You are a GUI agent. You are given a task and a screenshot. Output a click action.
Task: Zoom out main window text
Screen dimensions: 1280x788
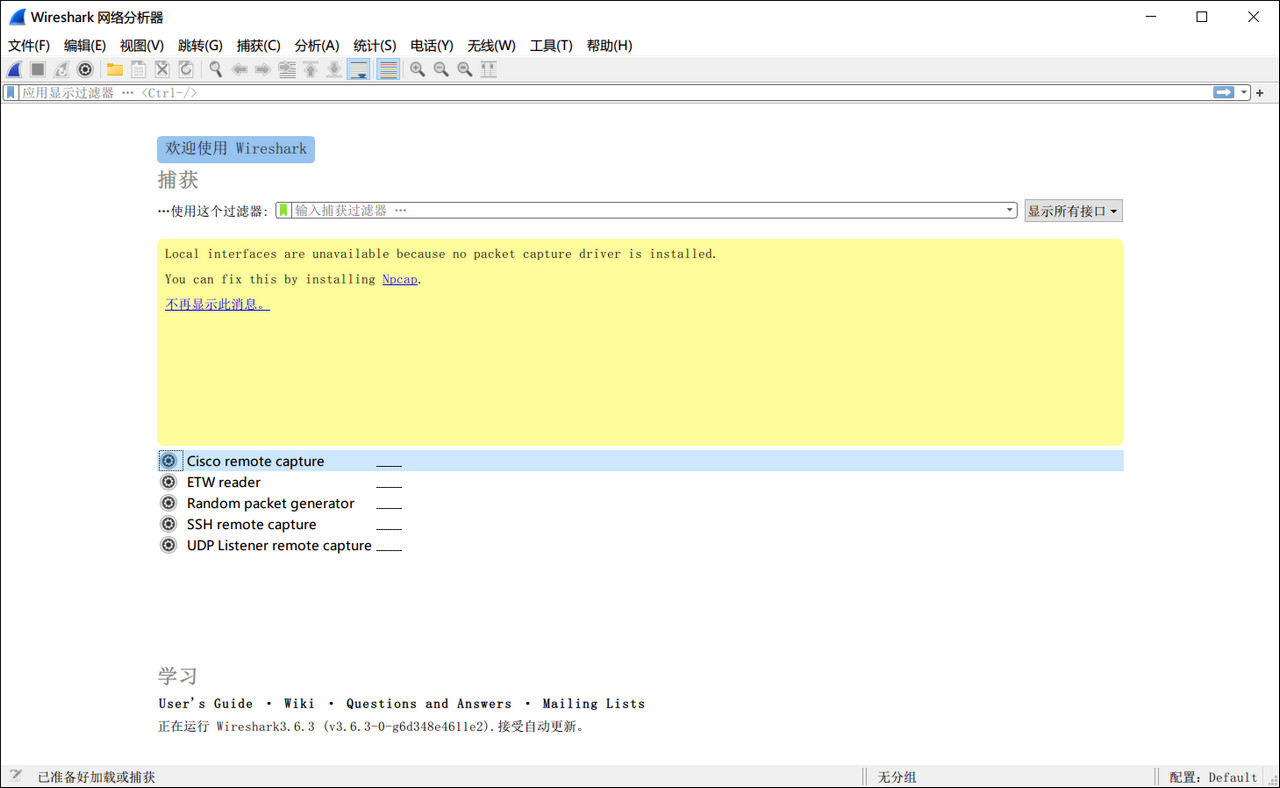(441, 69)
